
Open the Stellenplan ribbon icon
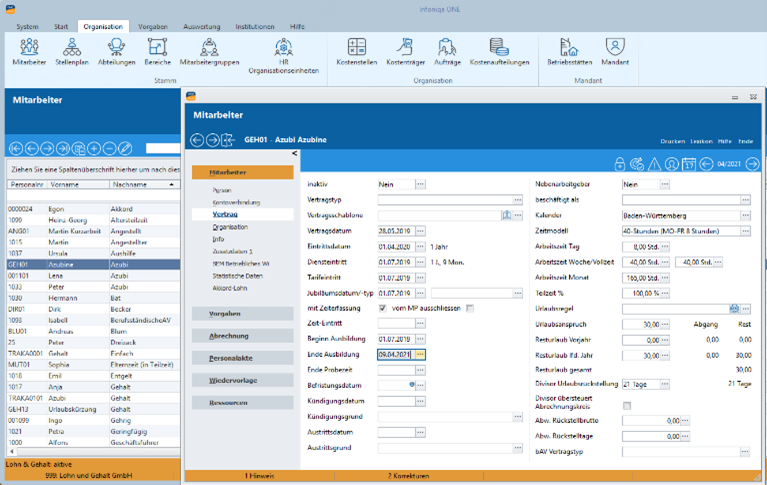(72, 52)
